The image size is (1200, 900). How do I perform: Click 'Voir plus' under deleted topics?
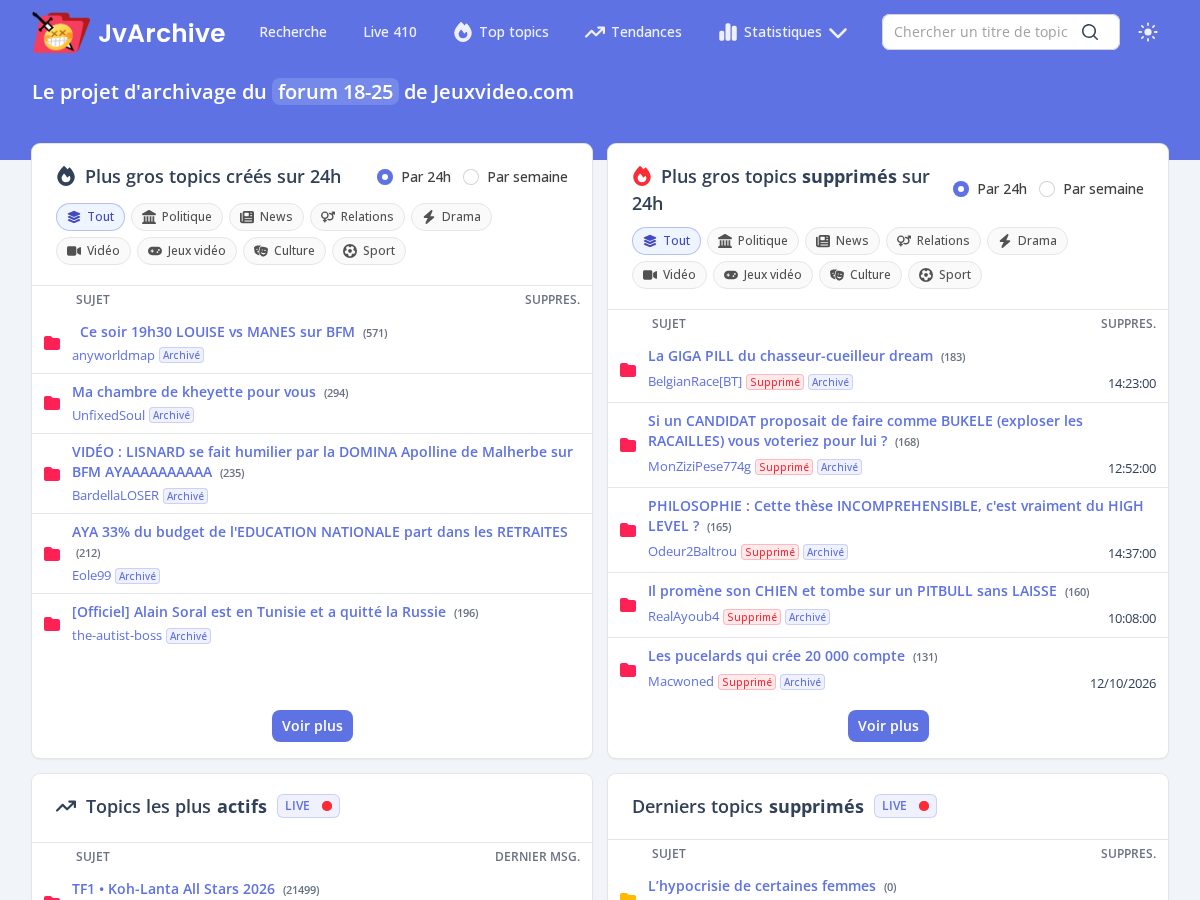click(x=888, y=726)
